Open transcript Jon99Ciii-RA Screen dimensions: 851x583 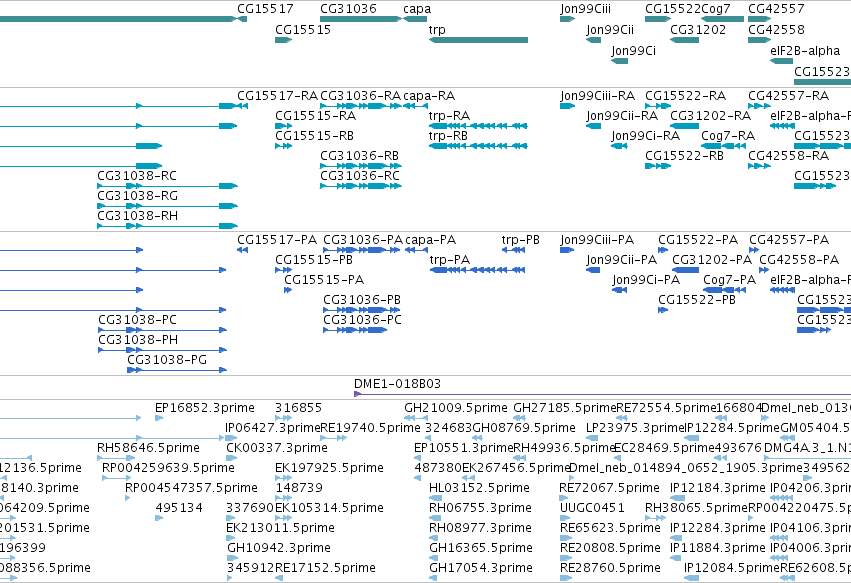[597, 96]
